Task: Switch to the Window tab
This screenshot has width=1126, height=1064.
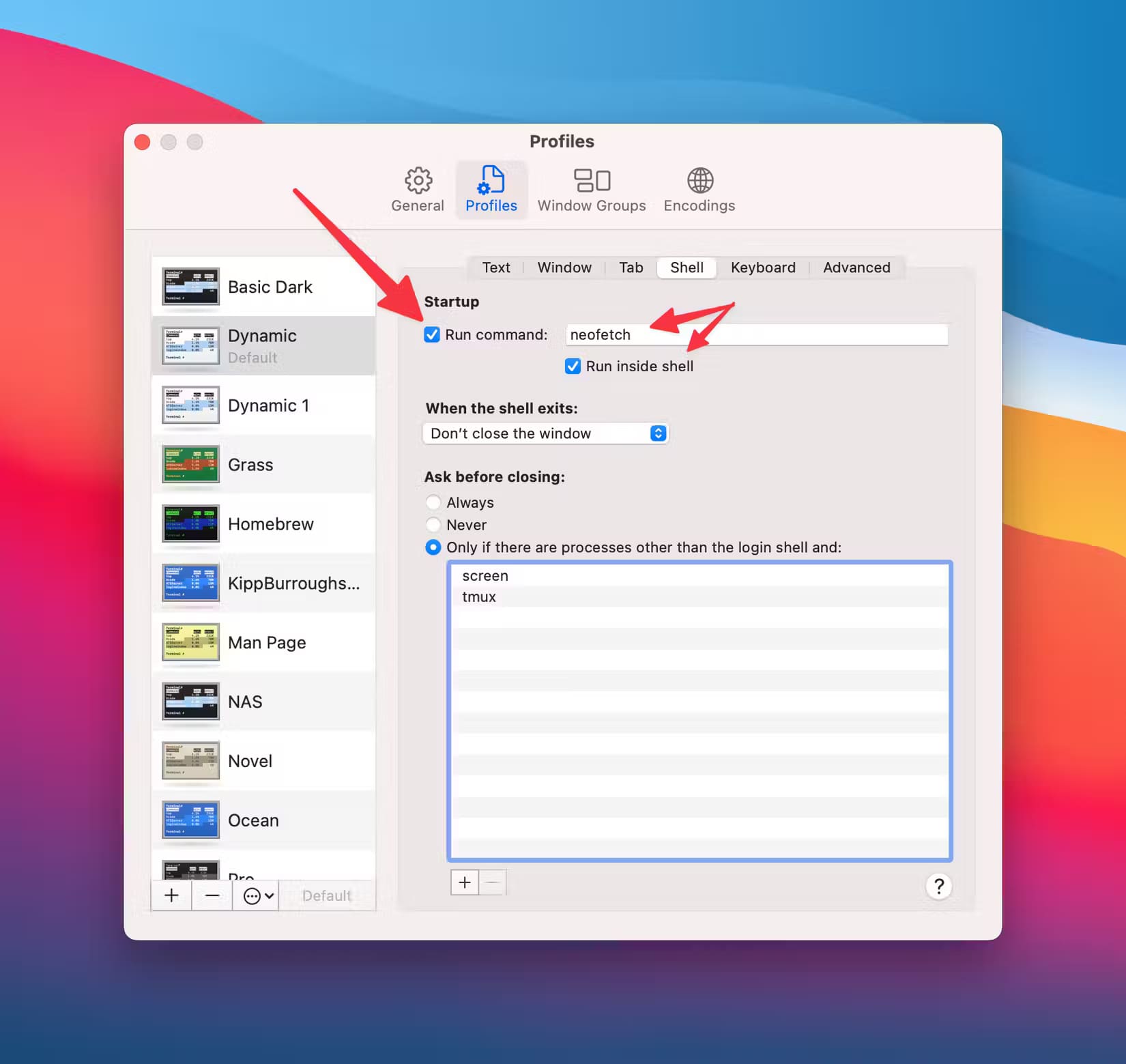Action: coord(564,268)
